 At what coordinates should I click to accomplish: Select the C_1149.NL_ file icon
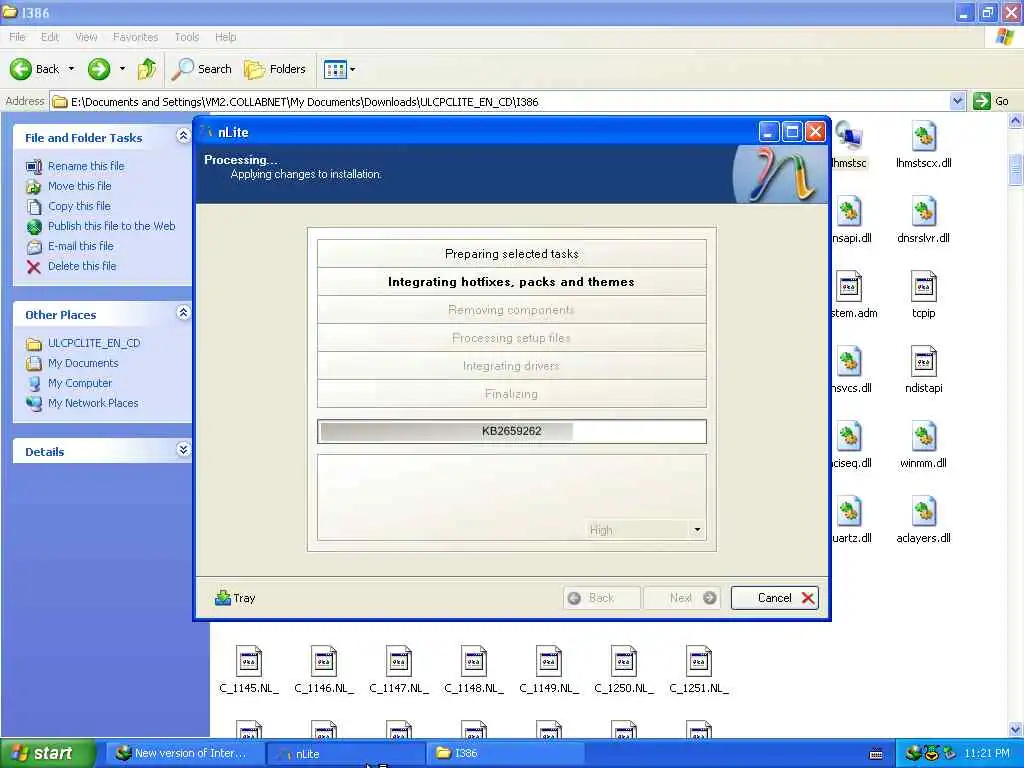[x=549, y=662]
